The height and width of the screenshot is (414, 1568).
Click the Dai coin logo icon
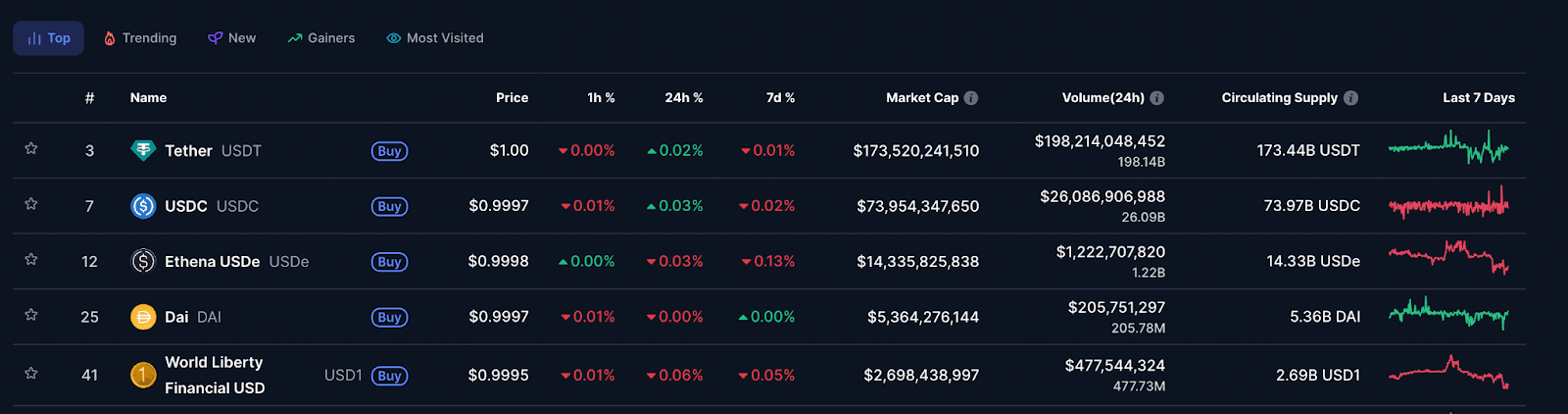(x=143, y=317)
